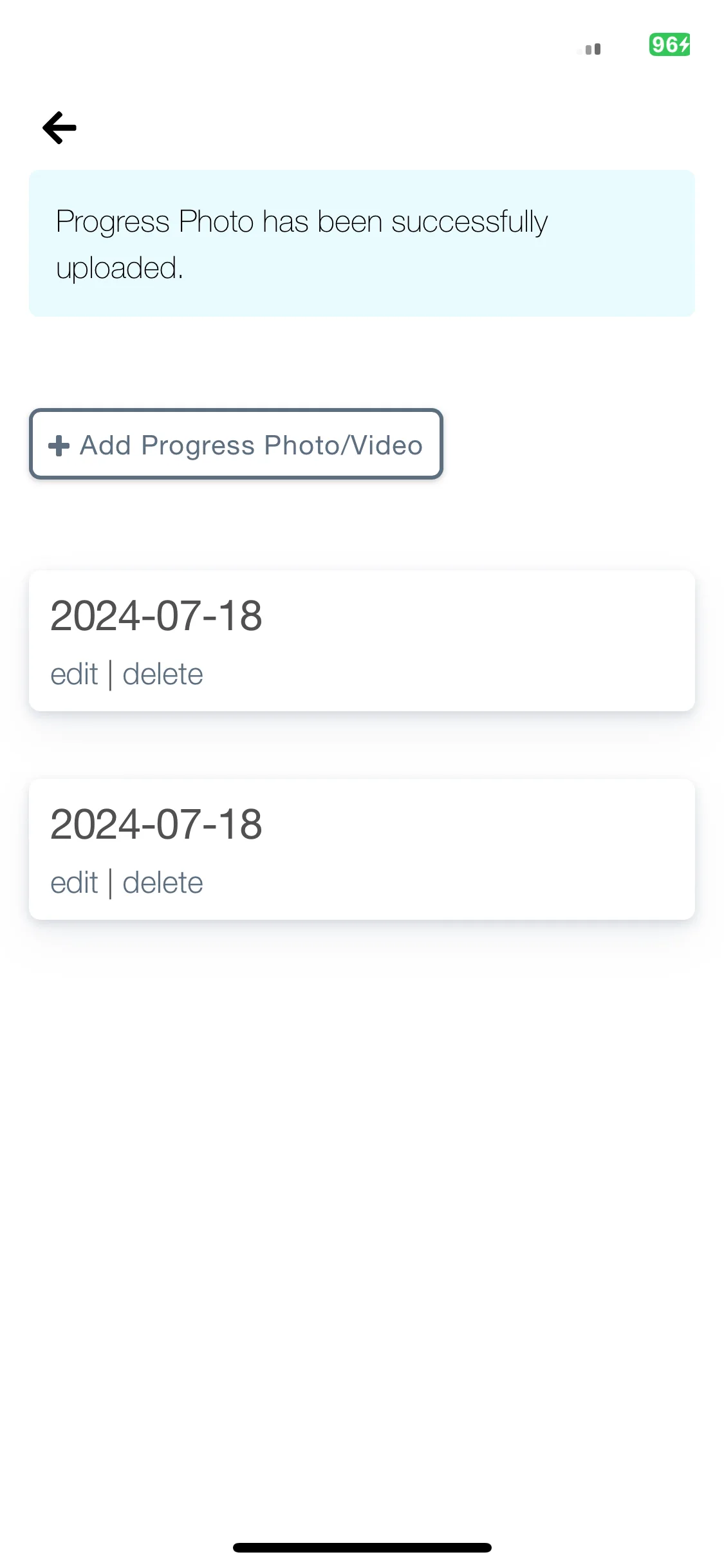This screenshot has height=1568, width=724.
Task: Tap the home indicator bar
Action: [362, 1547]
